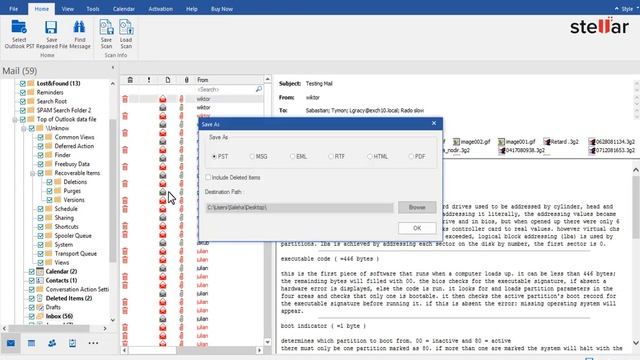Open the Help ribbon tab
640x360 pixels.
(x=191, y=9)
